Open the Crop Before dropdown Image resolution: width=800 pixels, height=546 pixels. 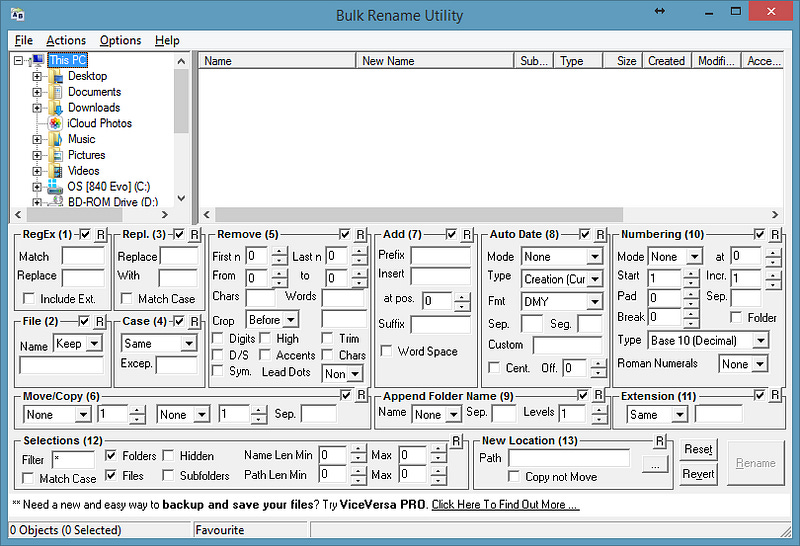click(291, 320)
